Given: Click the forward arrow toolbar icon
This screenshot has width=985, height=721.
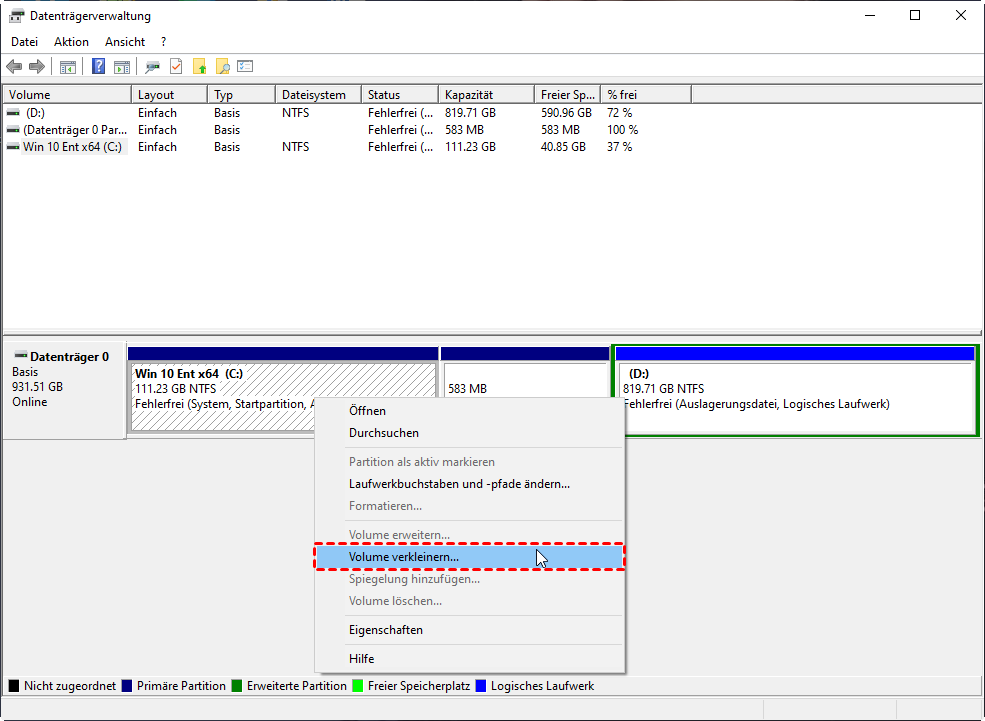Looking at the screenshot, I should point(37,67).
